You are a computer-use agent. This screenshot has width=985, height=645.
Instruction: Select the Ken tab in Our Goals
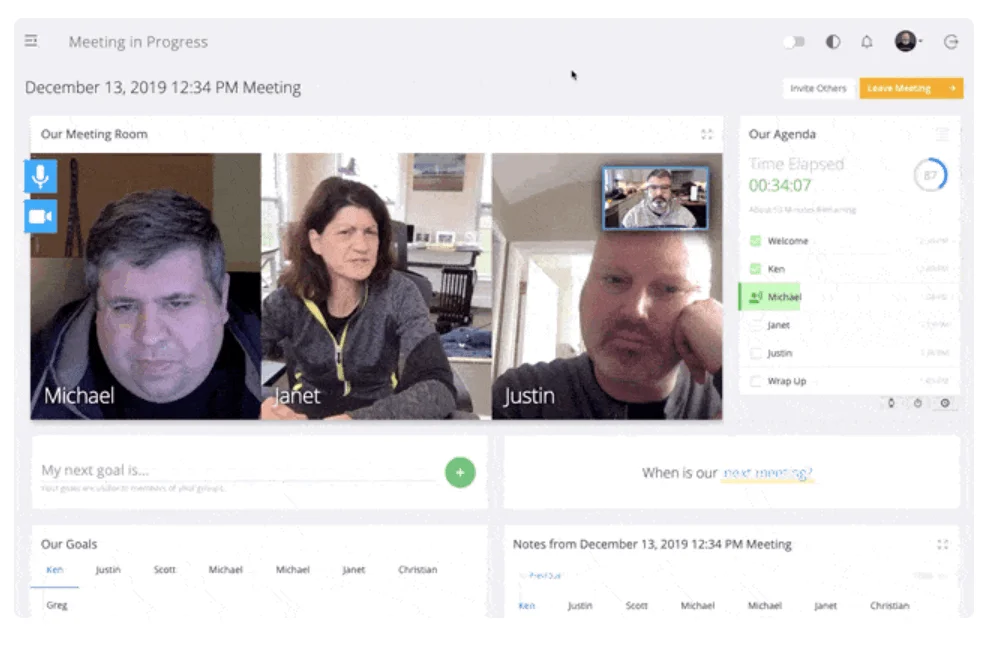pos(55,570)
